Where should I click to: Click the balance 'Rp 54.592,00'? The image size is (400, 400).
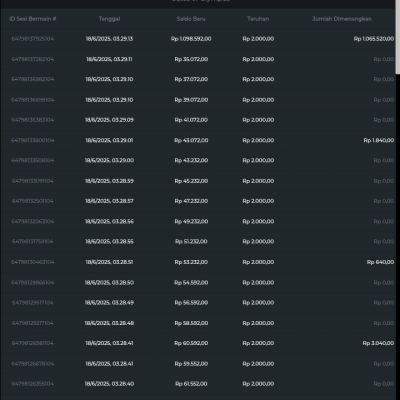coord(191,283)
